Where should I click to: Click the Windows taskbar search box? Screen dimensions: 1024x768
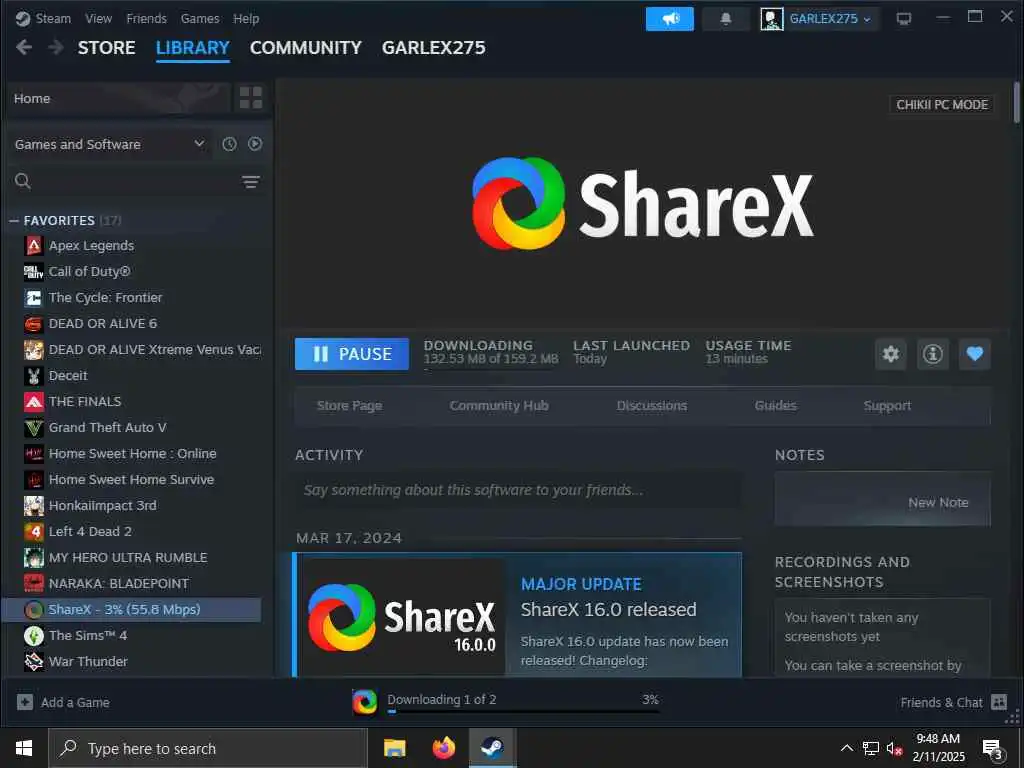(x=208, y=748)
